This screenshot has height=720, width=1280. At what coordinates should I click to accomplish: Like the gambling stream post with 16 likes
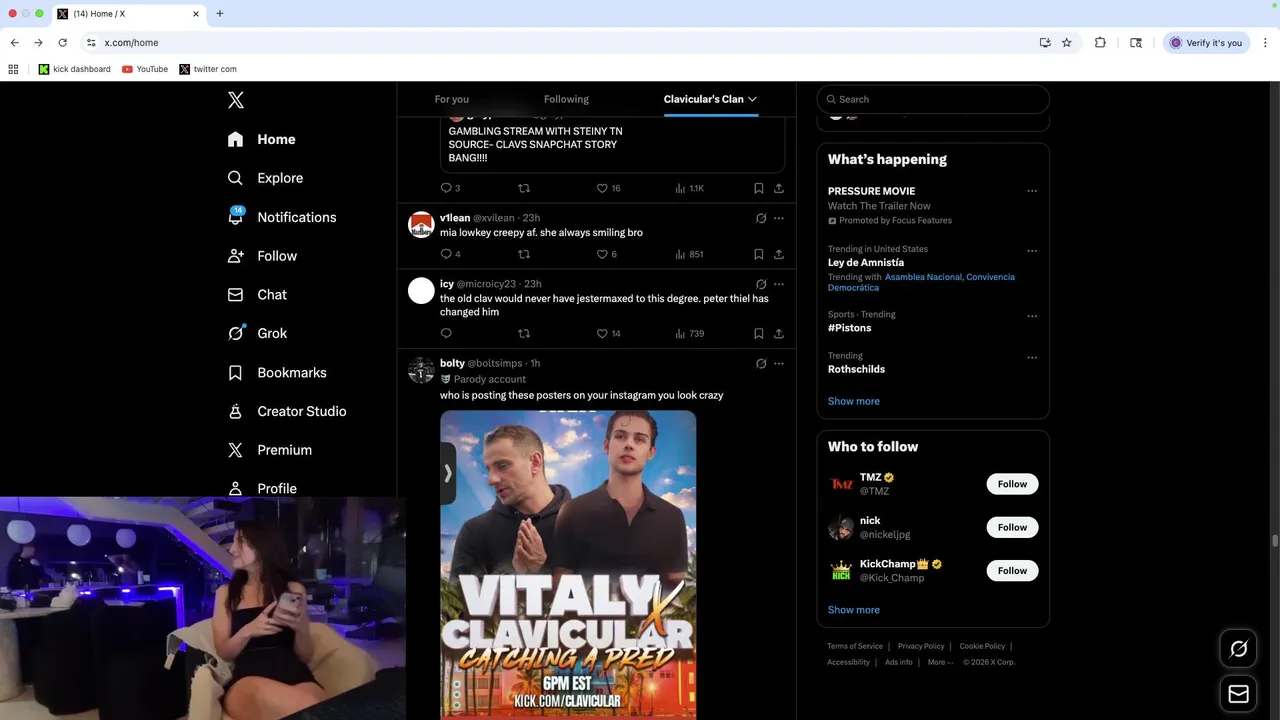(608, 188)
